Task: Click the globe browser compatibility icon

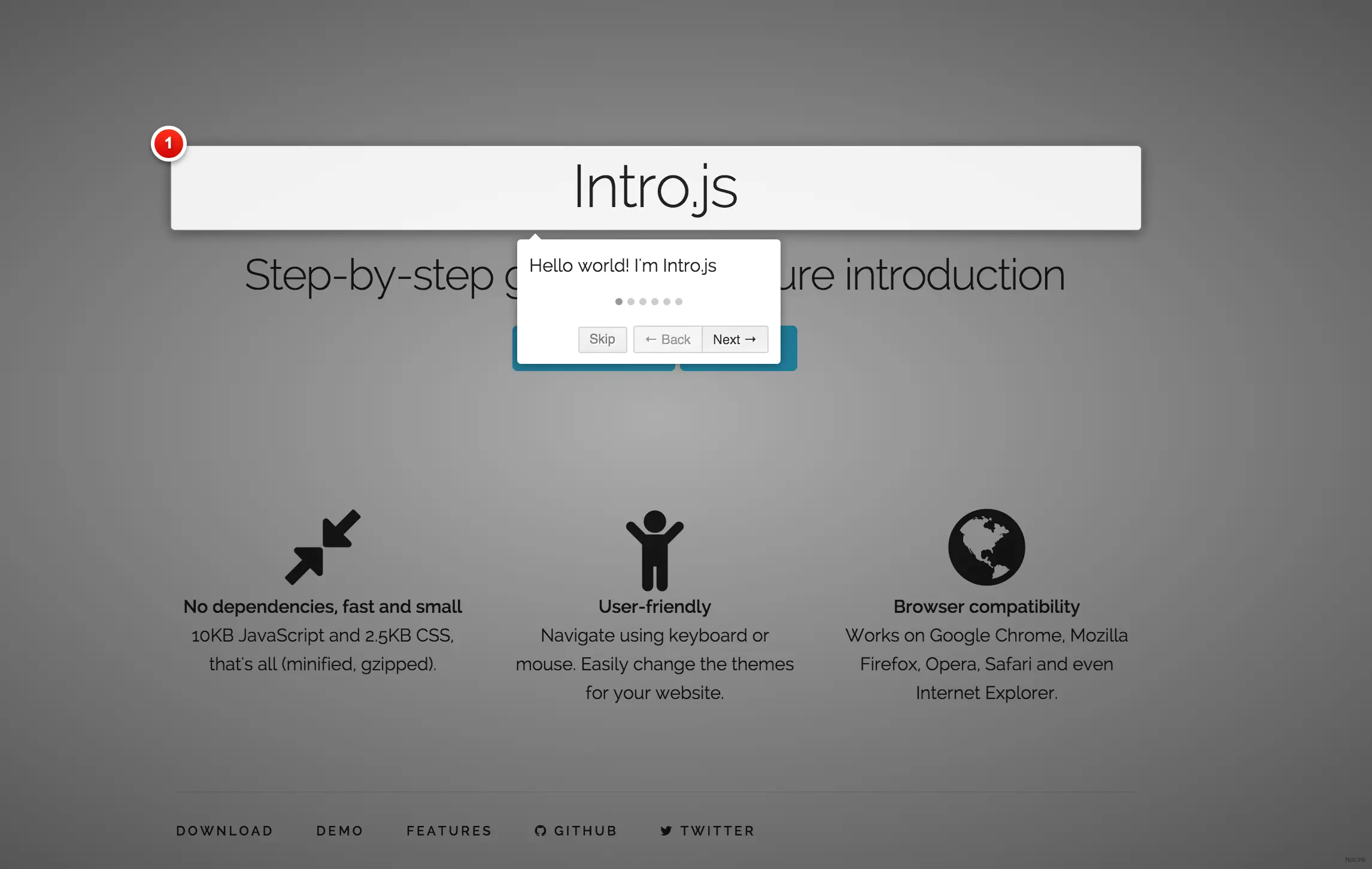Action: point(986,547)
